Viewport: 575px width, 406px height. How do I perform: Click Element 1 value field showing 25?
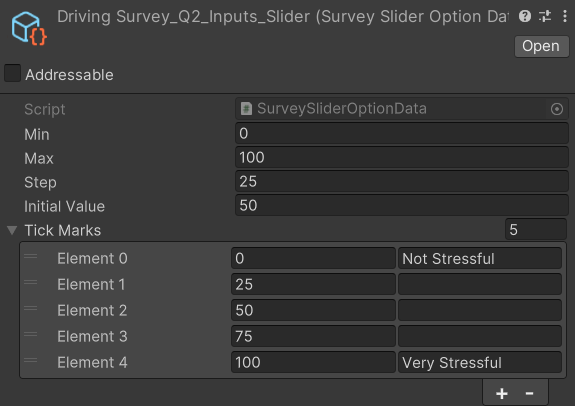click(313, 284)
